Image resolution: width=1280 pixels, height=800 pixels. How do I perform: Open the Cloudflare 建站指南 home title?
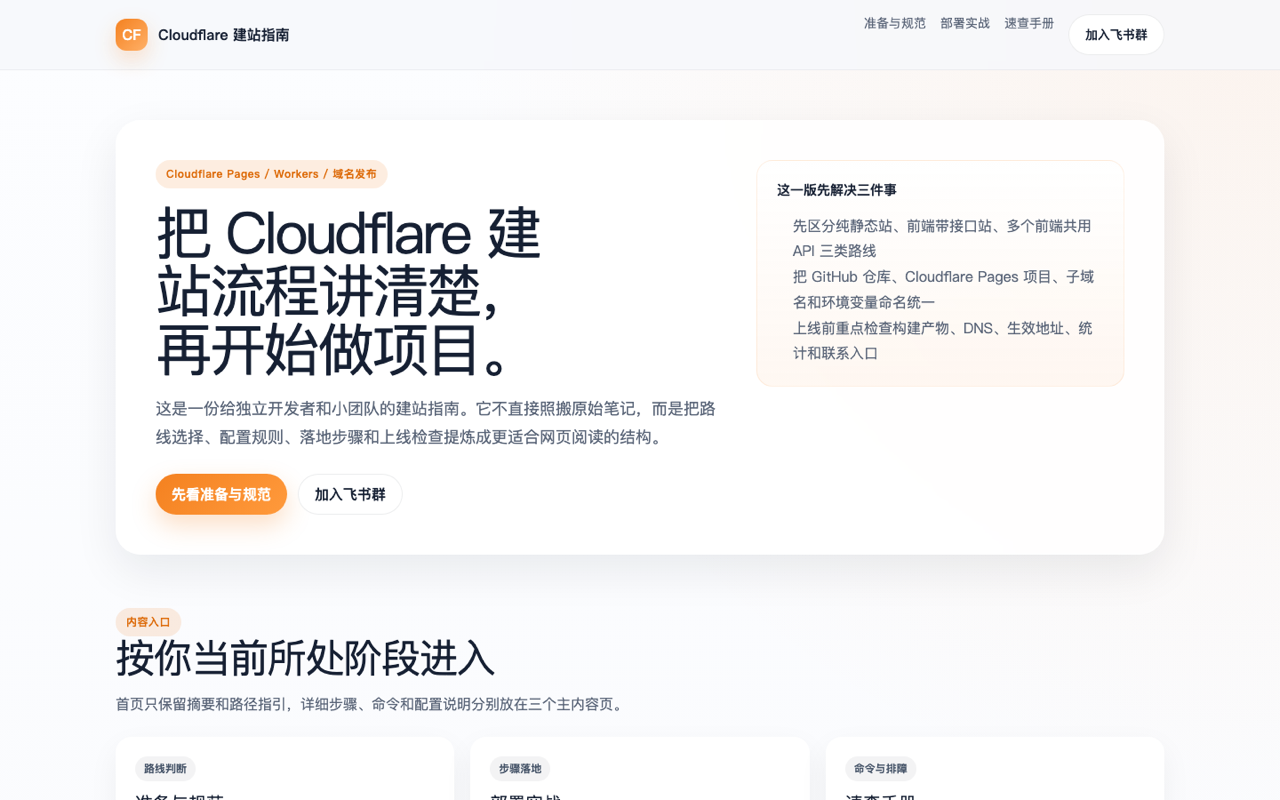click(x=223, y=35)
